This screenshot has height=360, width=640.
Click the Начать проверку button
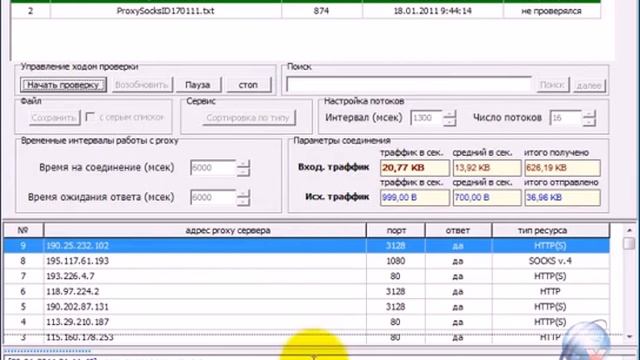pyautogui.click(x=63, y=85)
